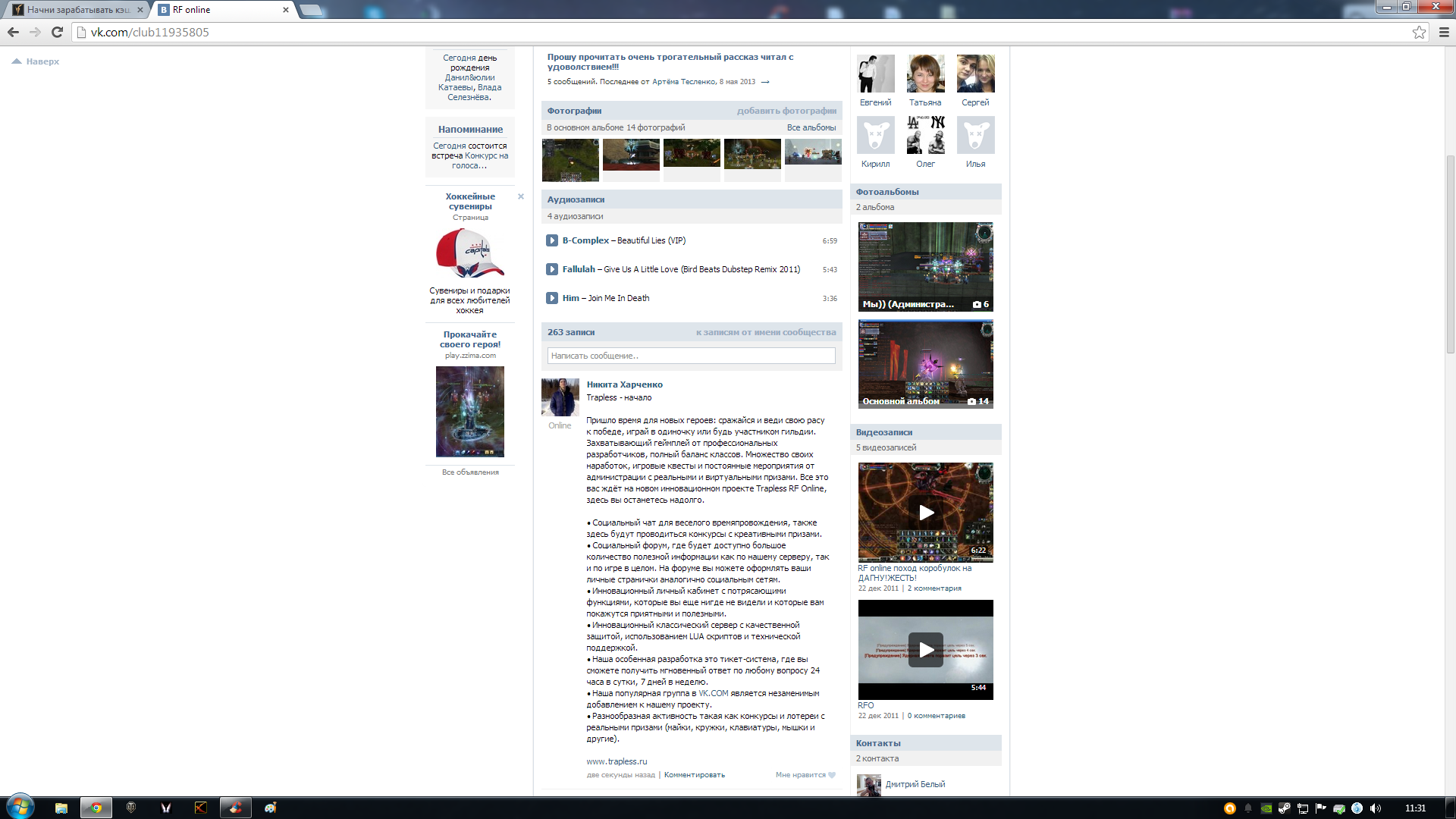
Task: Close the Хоккейные сувениры ad
Action: [521, 196]
